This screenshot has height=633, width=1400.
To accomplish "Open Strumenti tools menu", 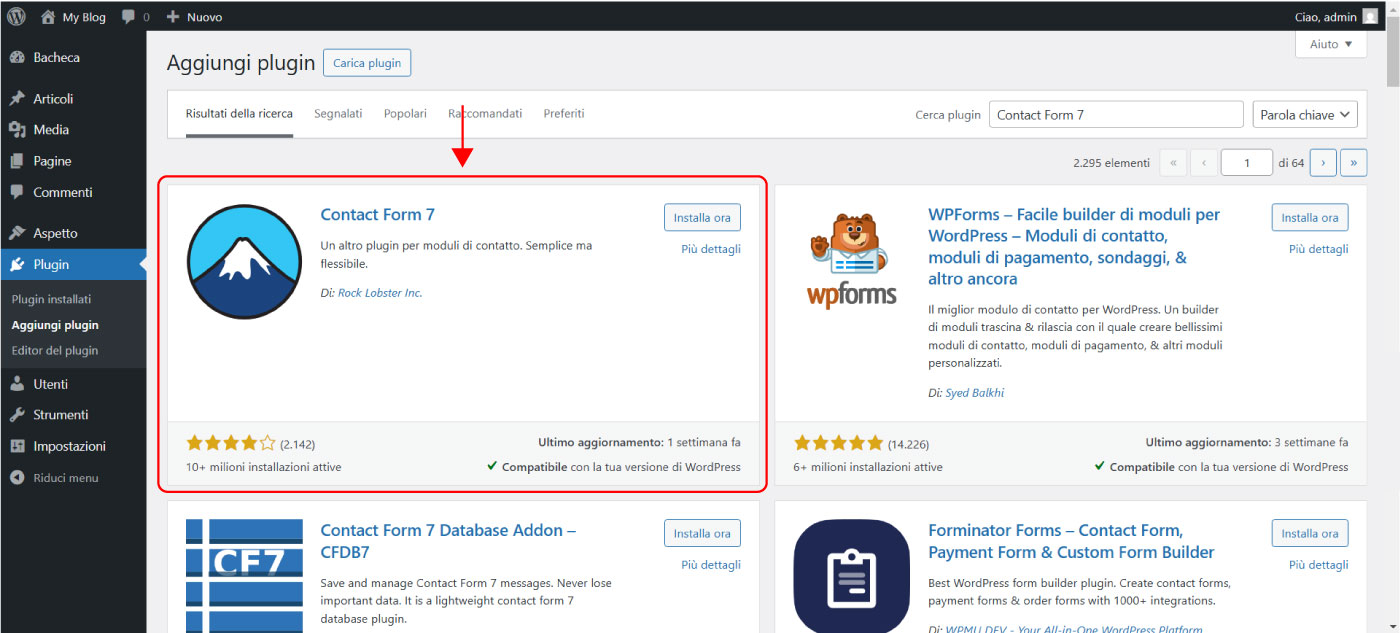I will pos(60,415).
